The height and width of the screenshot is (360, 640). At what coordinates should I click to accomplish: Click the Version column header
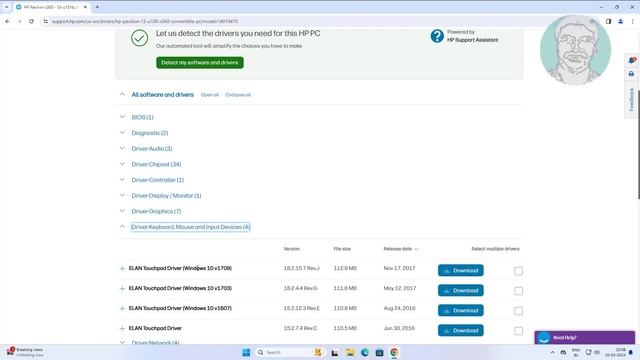pos(291,249)
